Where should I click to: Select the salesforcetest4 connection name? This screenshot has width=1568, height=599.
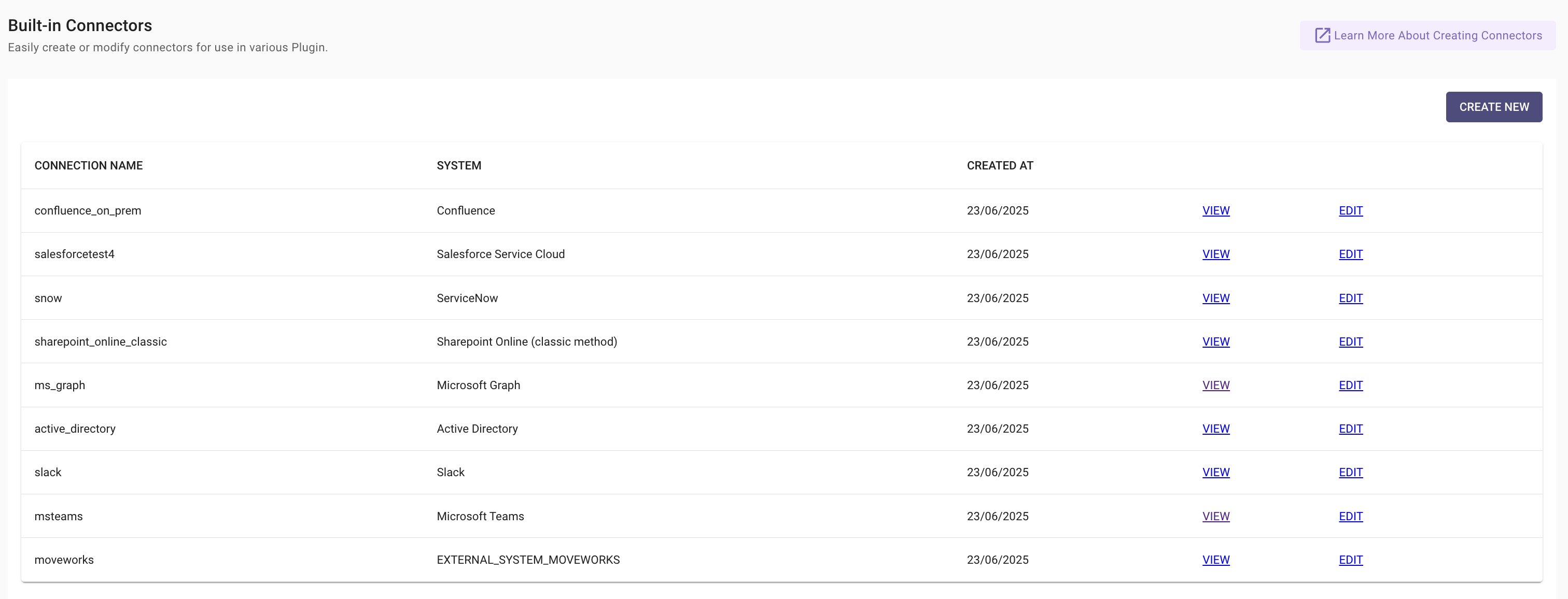point(74,254)
